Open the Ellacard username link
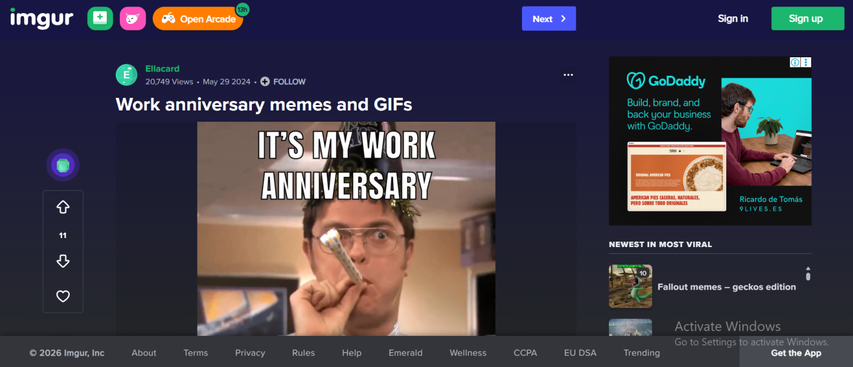Image resolution: width=853 pixels, height=367 pixels. coord(162,69)
